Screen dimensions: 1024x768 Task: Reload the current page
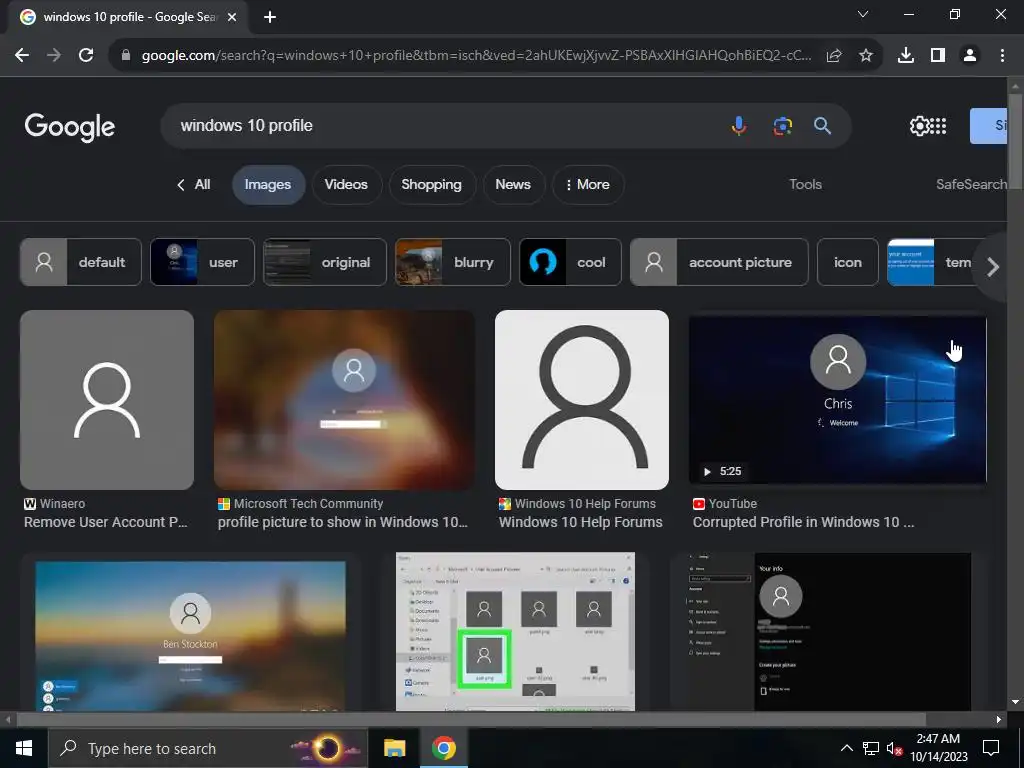[86, 56]
